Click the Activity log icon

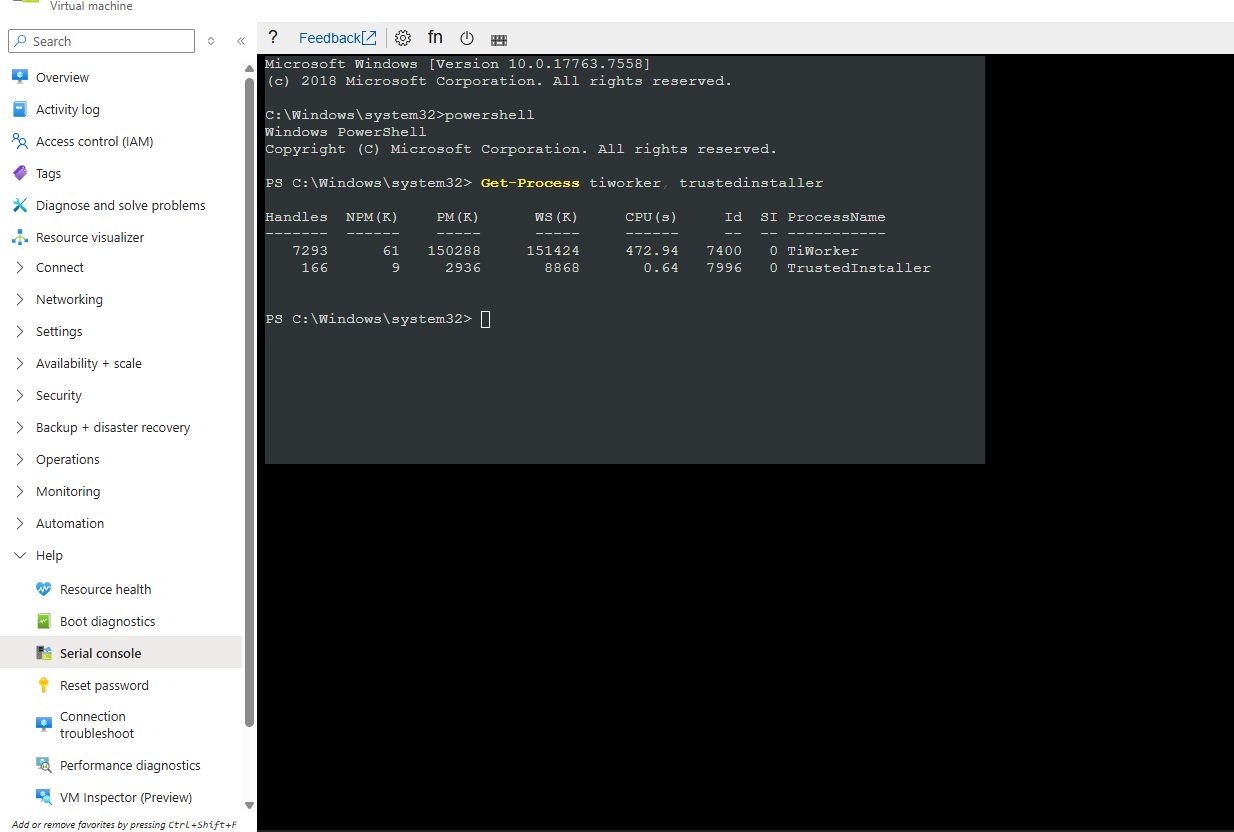pos(20,109)
